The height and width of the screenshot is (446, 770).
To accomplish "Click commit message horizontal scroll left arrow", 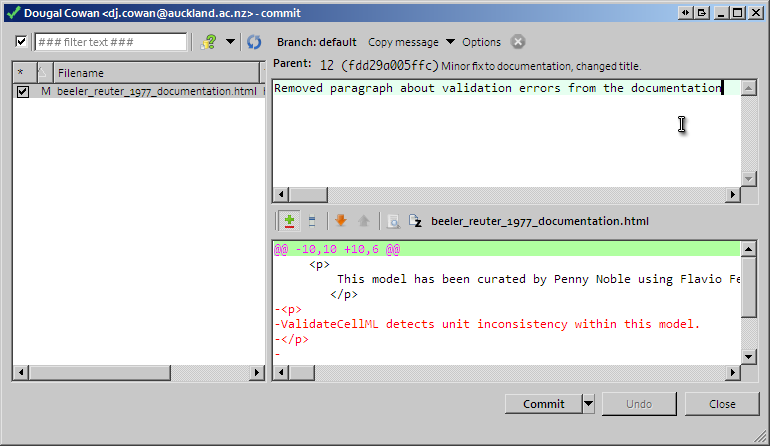I will click(x=281, y=195).
